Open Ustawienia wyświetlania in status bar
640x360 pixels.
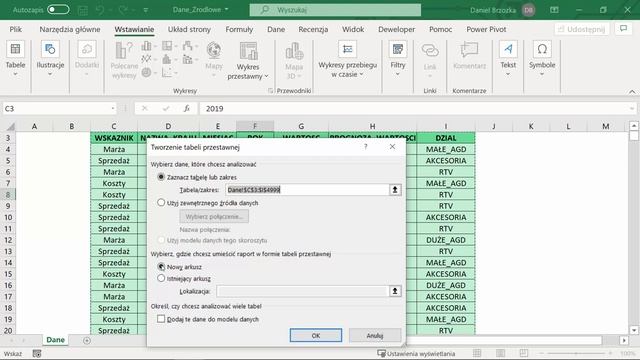click(x=416, y=353)
